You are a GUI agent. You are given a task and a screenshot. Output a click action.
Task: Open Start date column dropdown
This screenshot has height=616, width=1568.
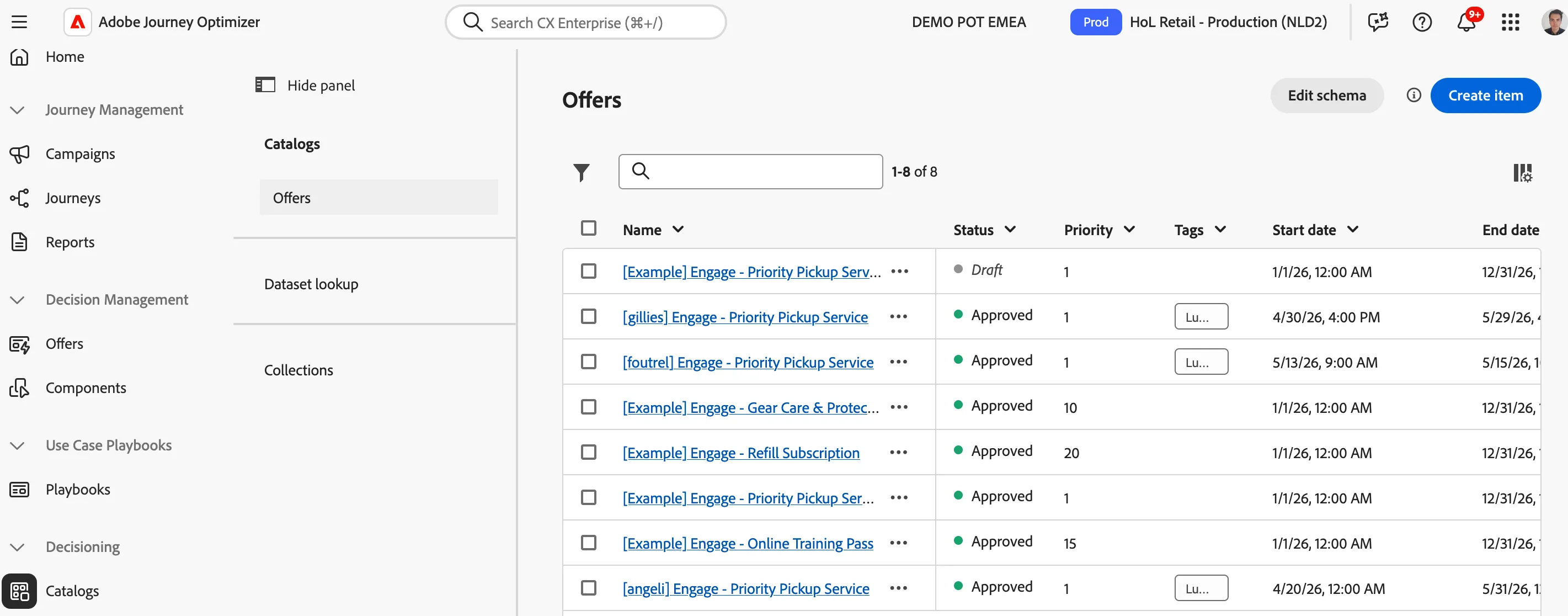[x=1352, y=230]
